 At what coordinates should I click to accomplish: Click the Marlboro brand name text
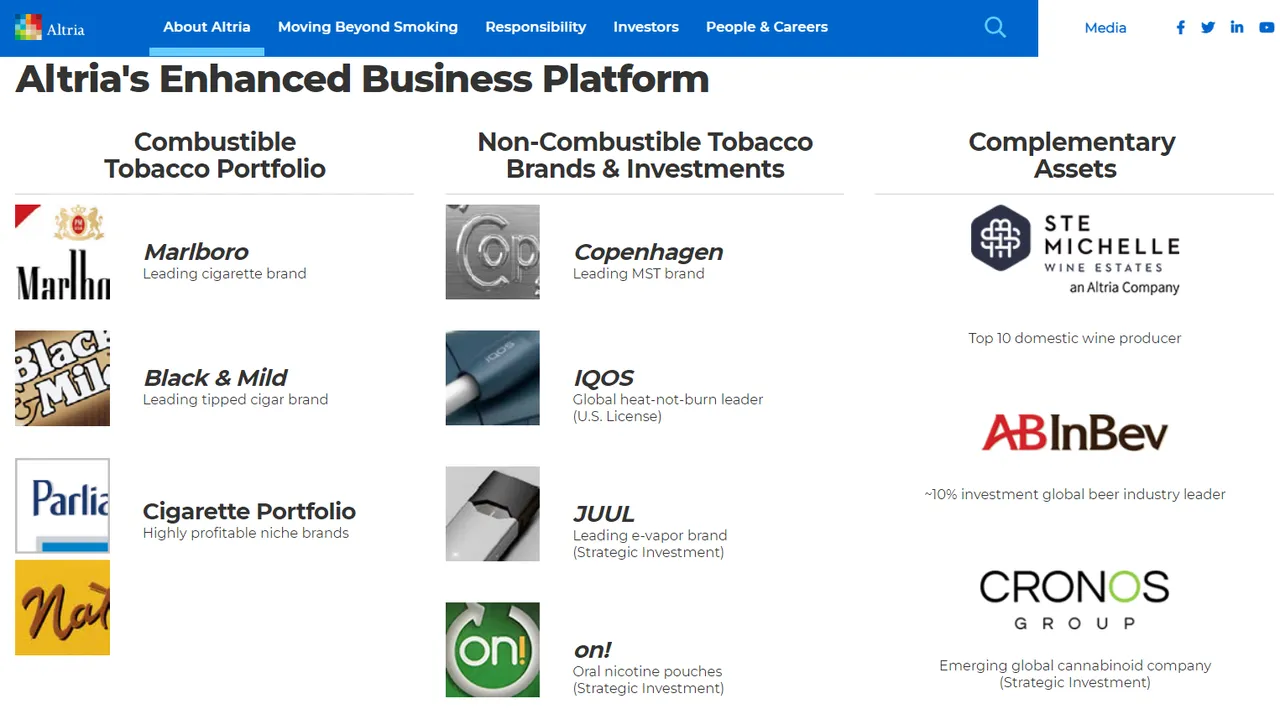click(x=196, y=252)
